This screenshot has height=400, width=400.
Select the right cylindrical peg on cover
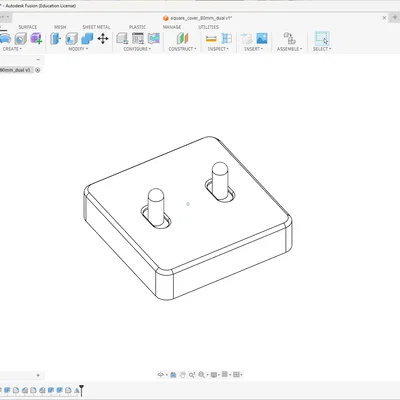coord(220,180)
